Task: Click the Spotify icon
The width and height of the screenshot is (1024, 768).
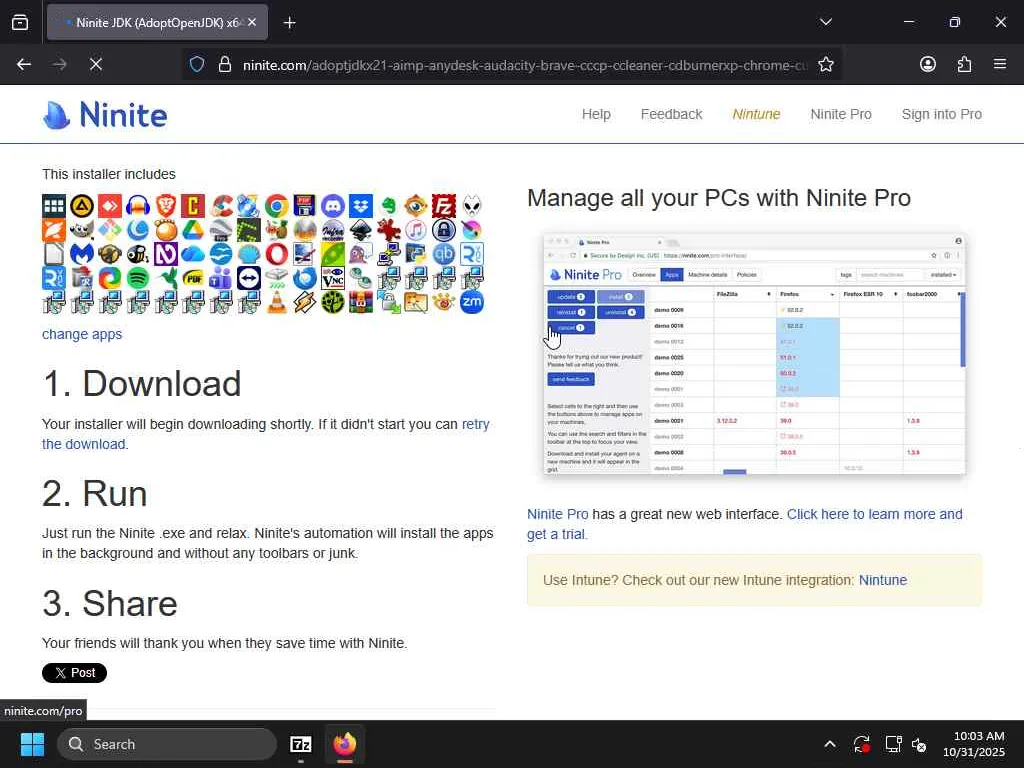Action: point(138,278)
